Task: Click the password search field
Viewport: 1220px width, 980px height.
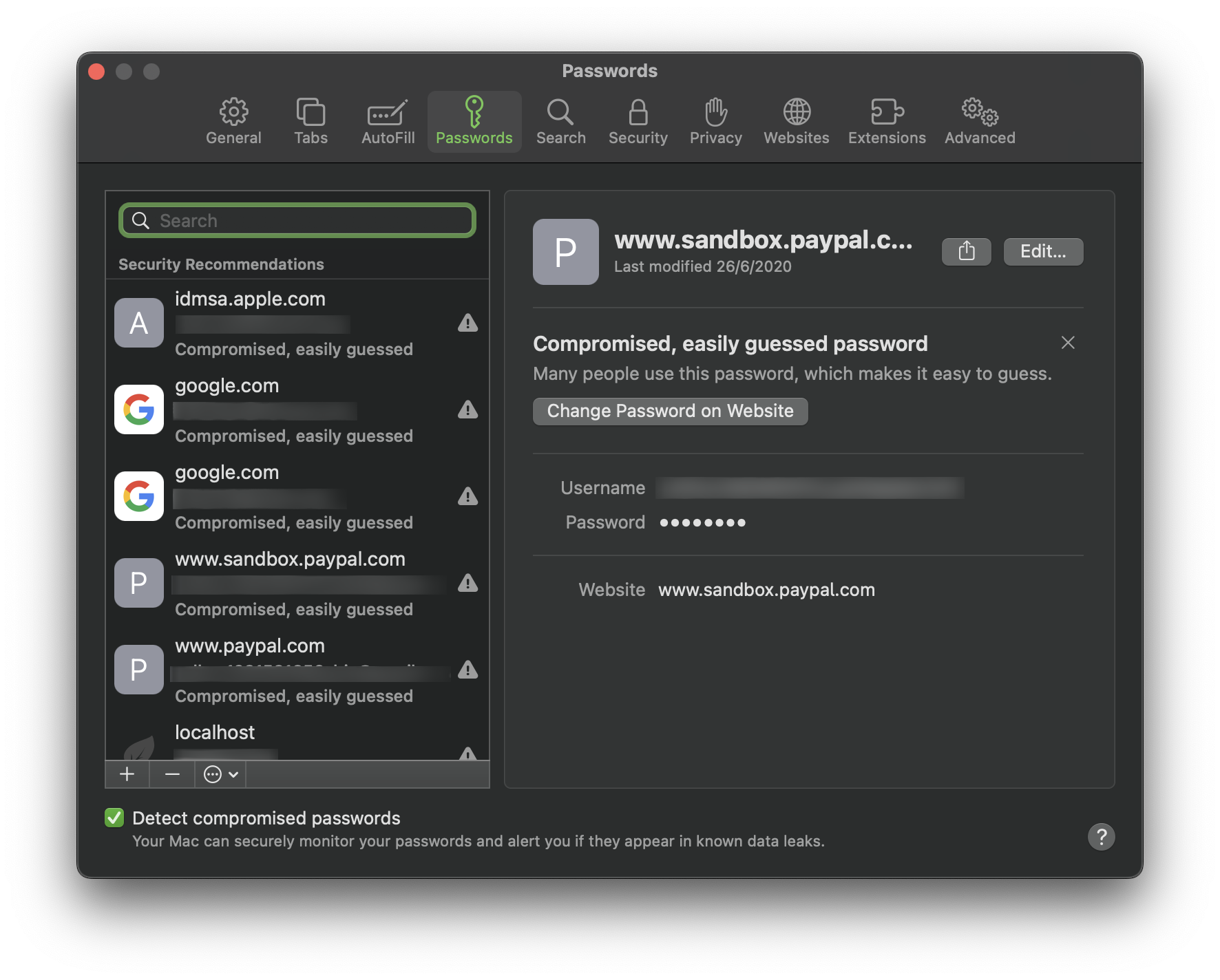Action: 297,220
